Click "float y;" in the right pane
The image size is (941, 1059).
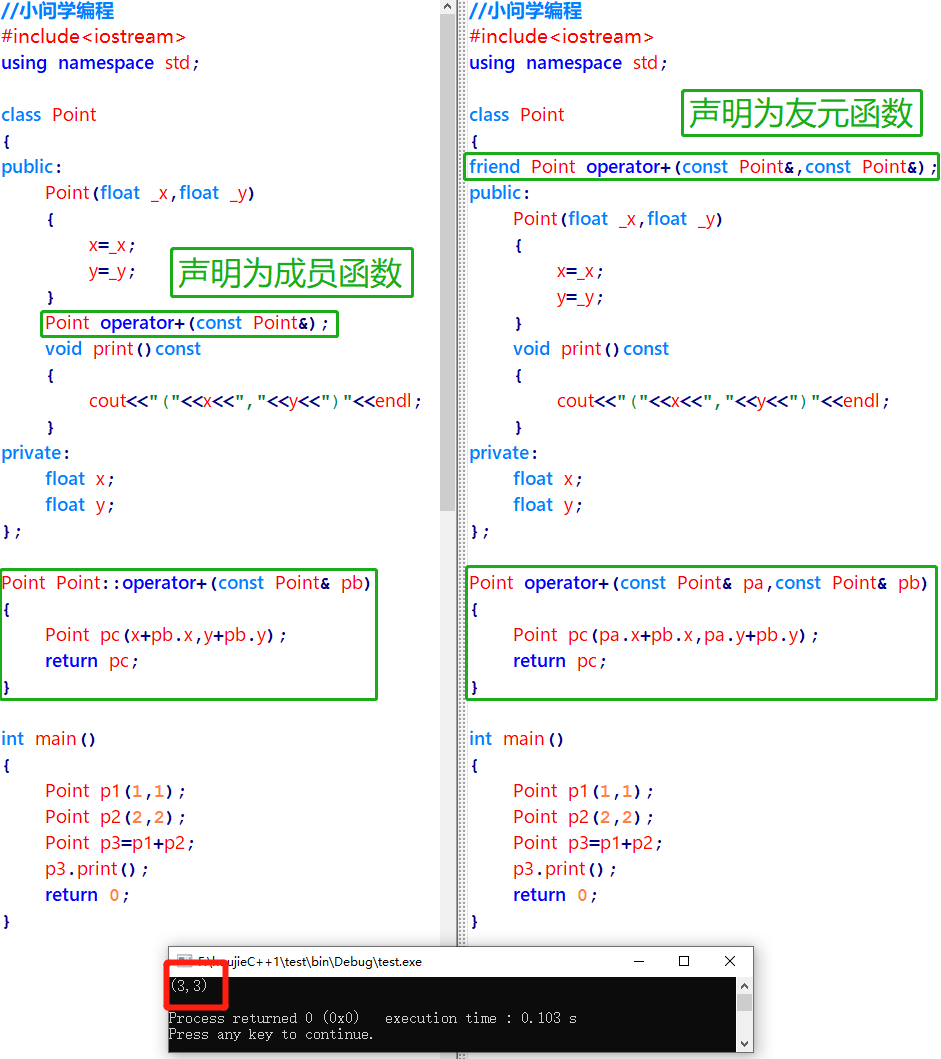tap(547, 505)
